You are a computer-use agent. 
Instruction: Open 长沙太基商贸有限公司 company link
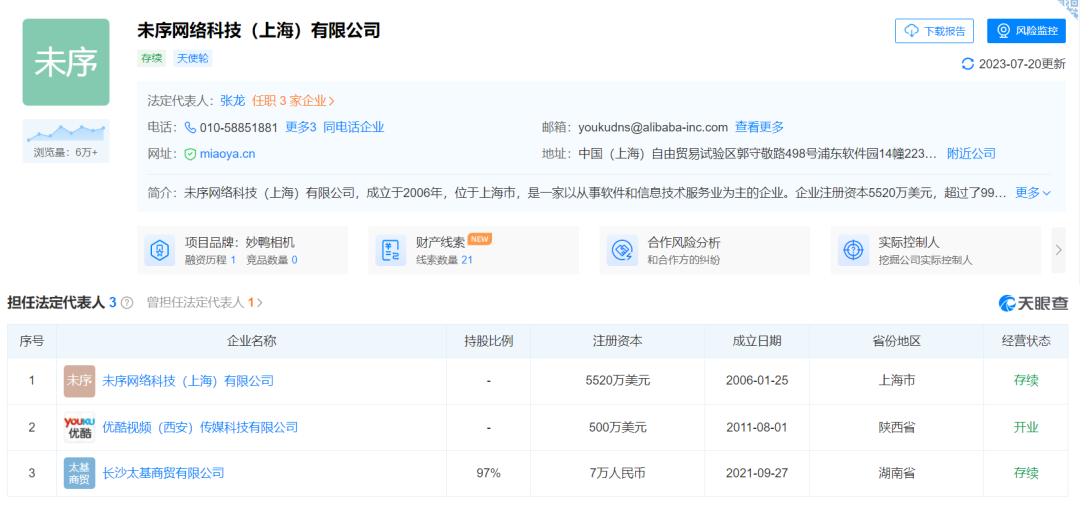163,473
